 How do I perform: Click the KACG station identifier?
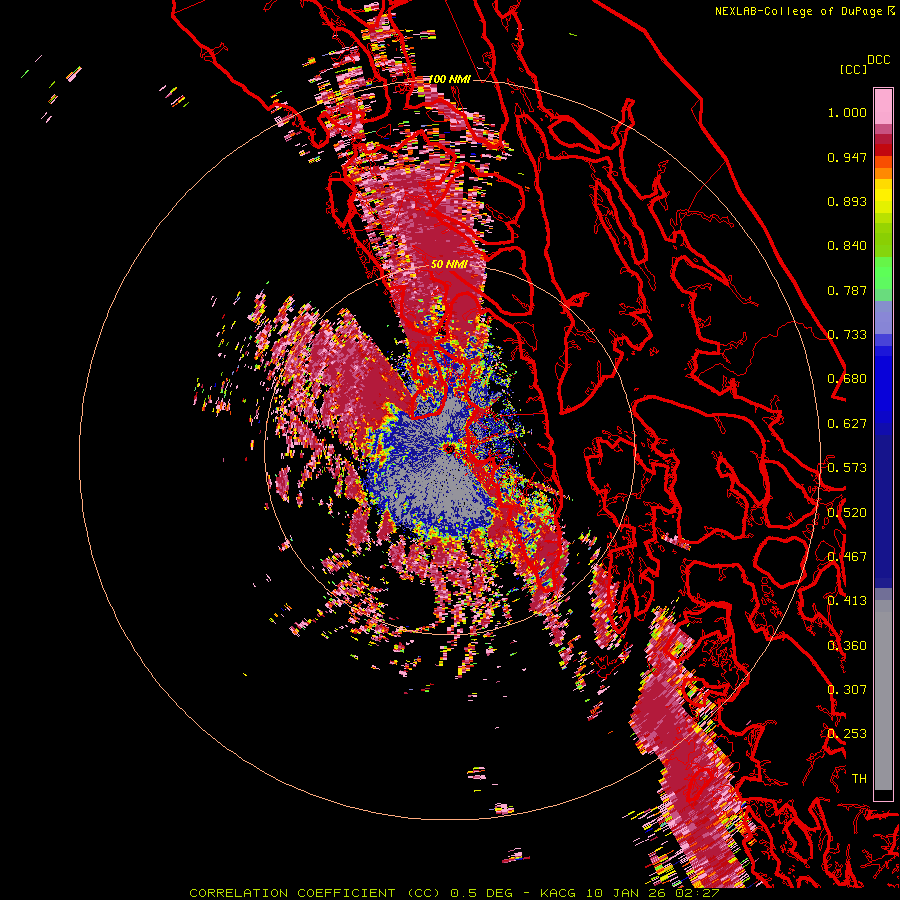(x=558, y=893)
